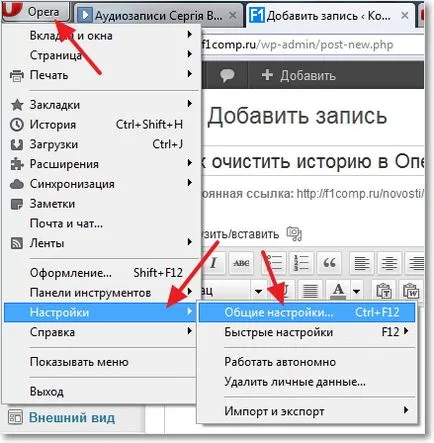Open История from the menu
Viewport: 434px width, 443px height.
pos(101,124)
